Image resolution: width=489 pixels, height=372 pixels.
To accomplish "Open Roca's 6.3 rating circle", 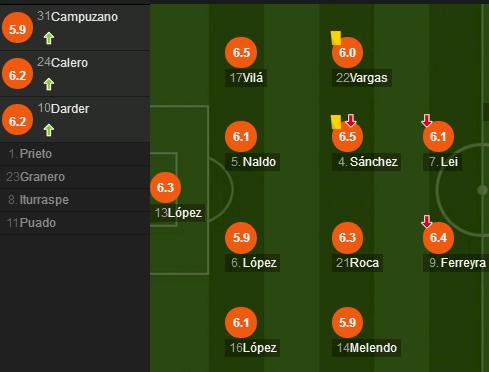I will [x=347, y=238].
